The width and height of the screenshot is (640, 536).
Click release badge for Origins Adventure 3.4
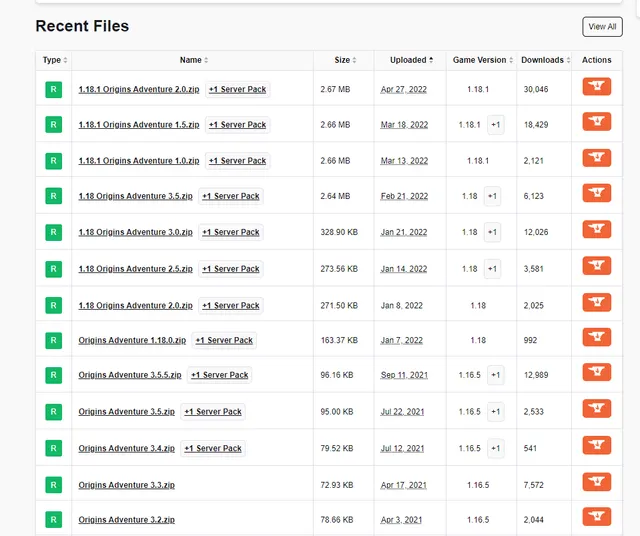(53, 448)
